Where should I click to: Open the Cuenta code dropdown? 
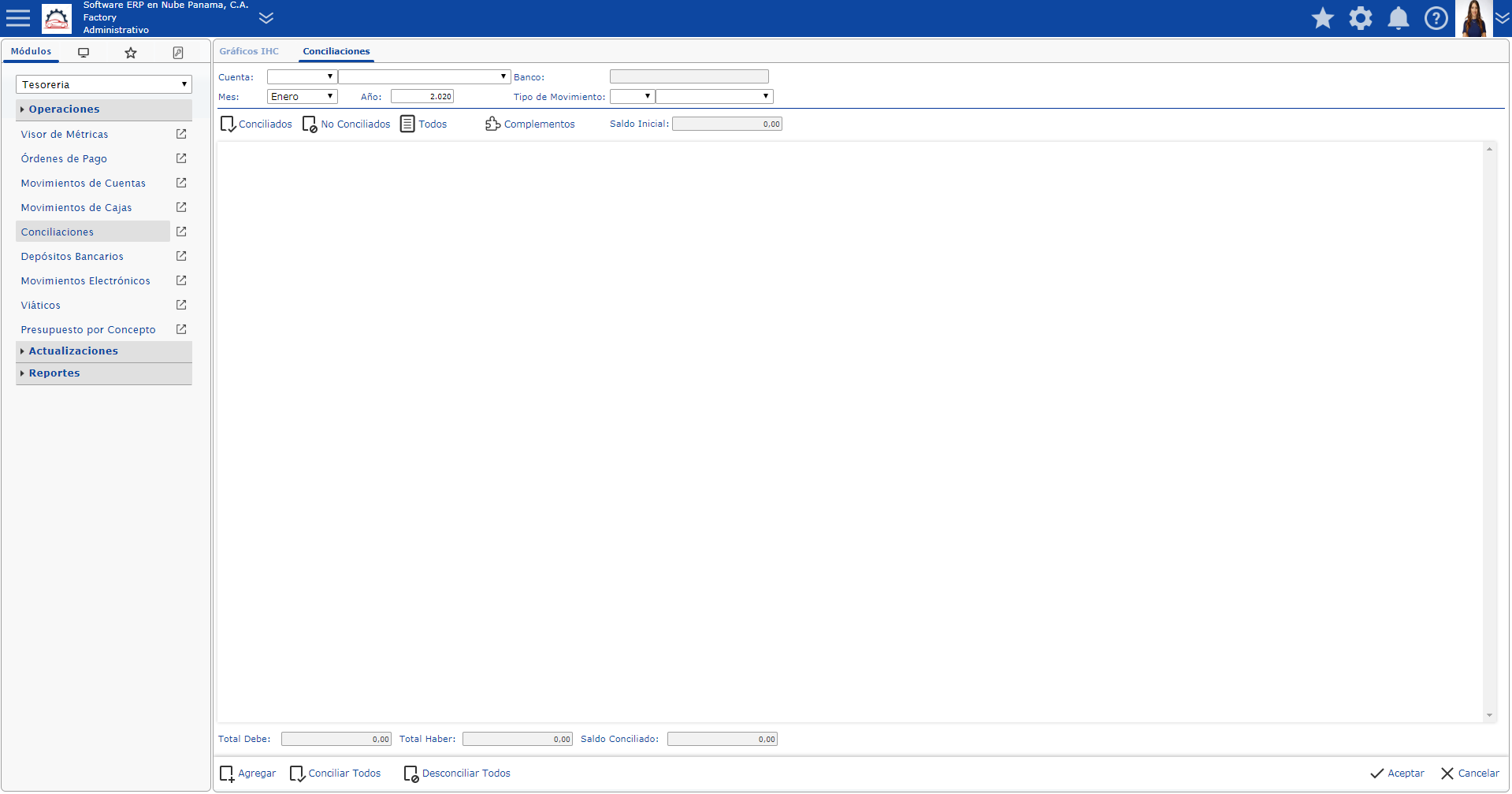click(x=303, y=76)
